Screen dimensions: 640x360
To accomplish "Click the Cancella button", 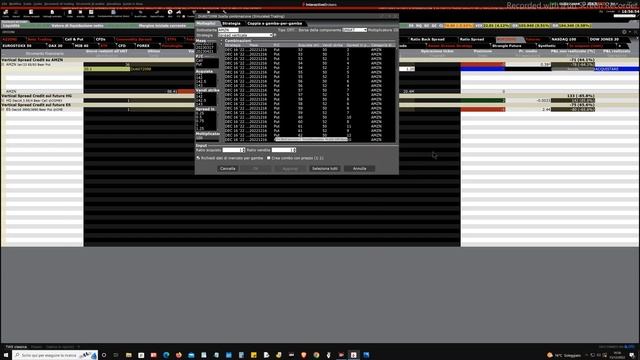I will click(228, 169).
